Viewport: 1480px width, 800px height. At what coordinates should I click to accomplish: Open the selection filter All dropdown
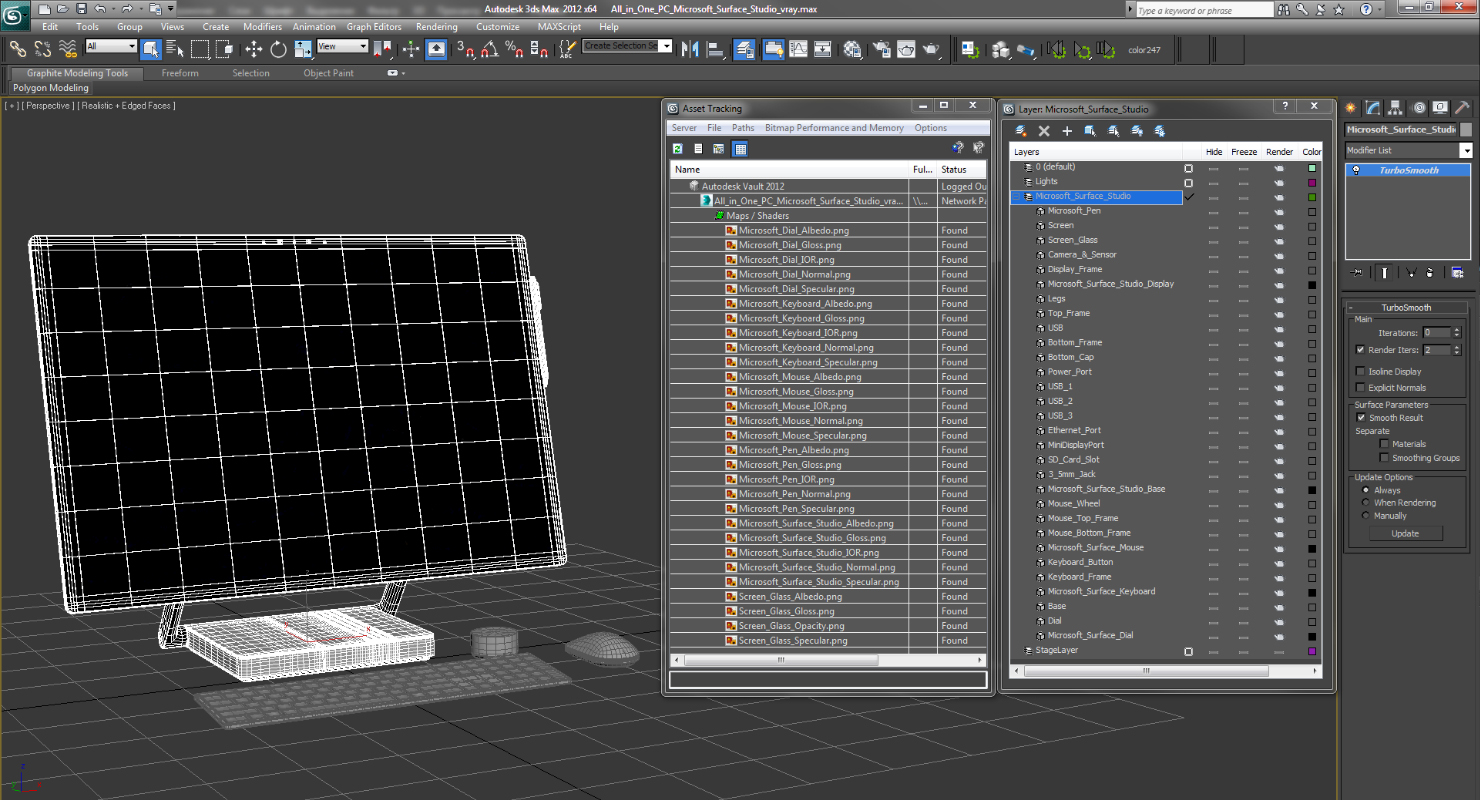click(111, 46)
